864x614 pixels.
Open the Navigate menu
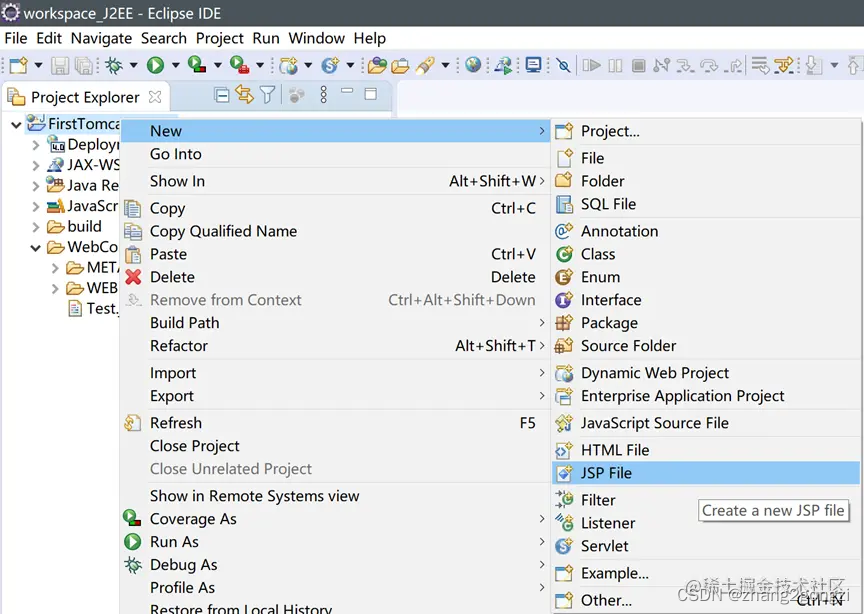tap(101, 38)
